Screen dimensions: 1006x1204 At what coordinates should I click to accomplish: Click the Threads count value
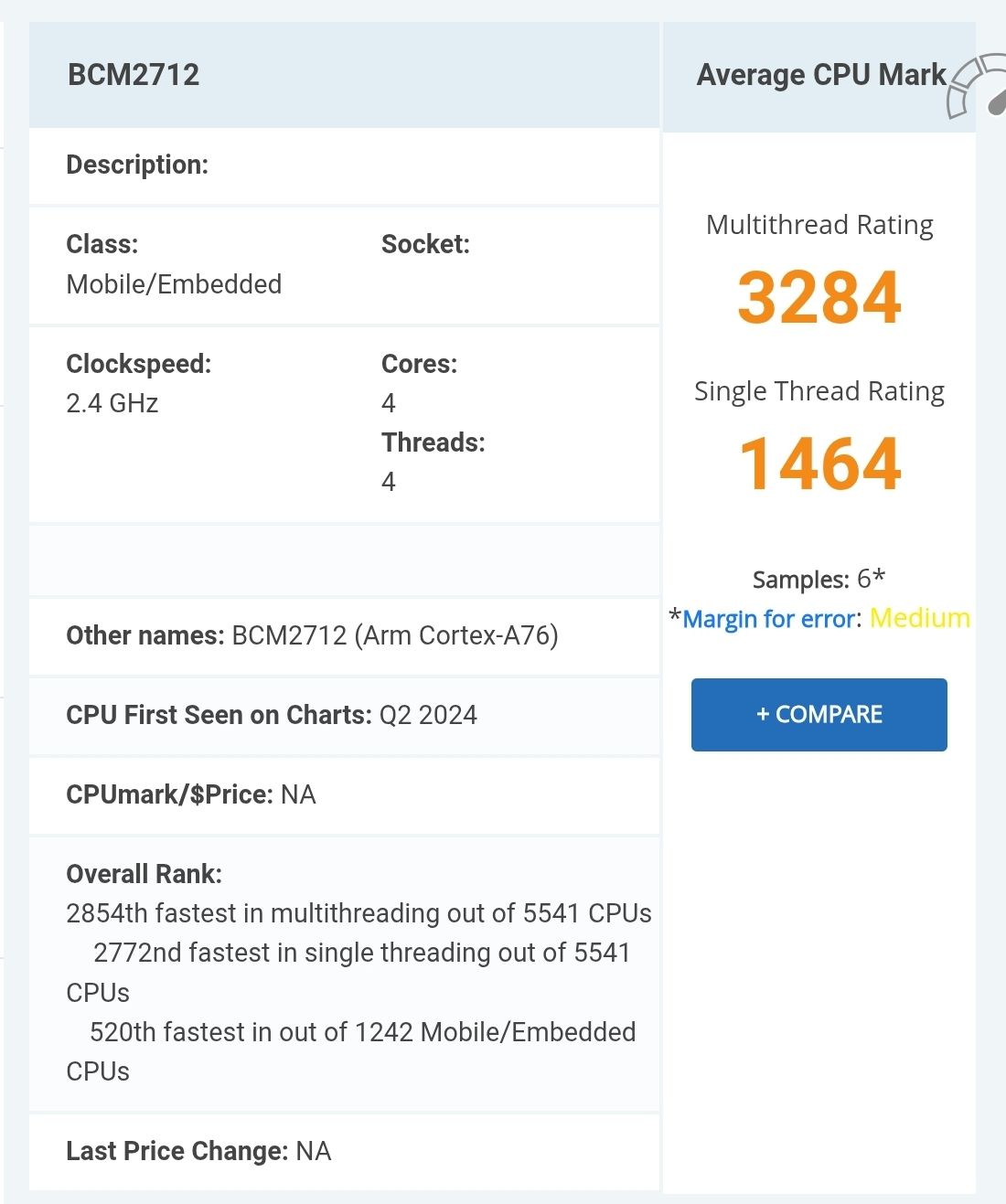[x=388, y=481]
